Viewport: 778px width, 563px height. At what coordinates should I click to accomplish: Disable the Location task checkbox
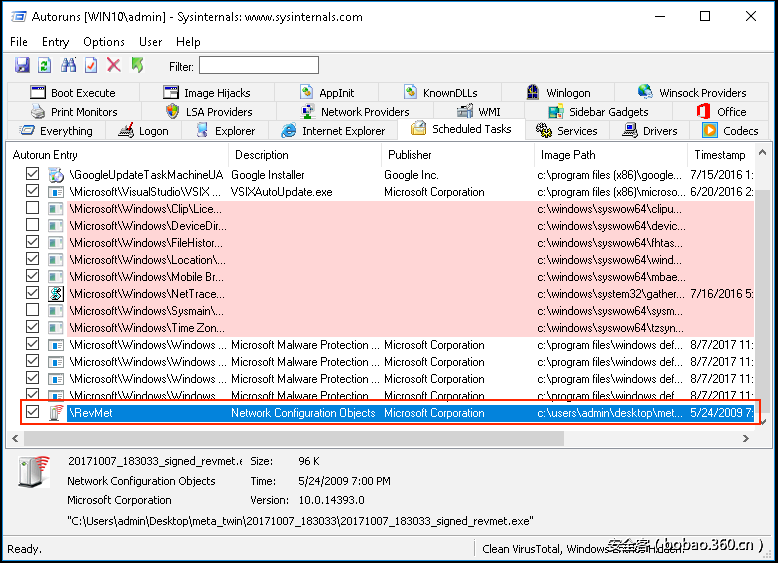click(x=32, y=259)
